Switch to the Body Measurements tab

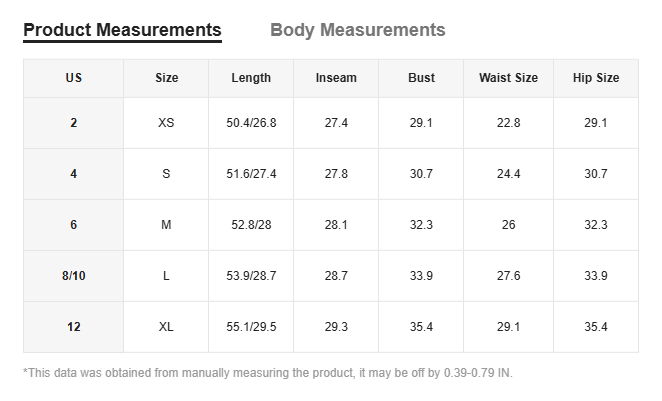click(357, 30)
